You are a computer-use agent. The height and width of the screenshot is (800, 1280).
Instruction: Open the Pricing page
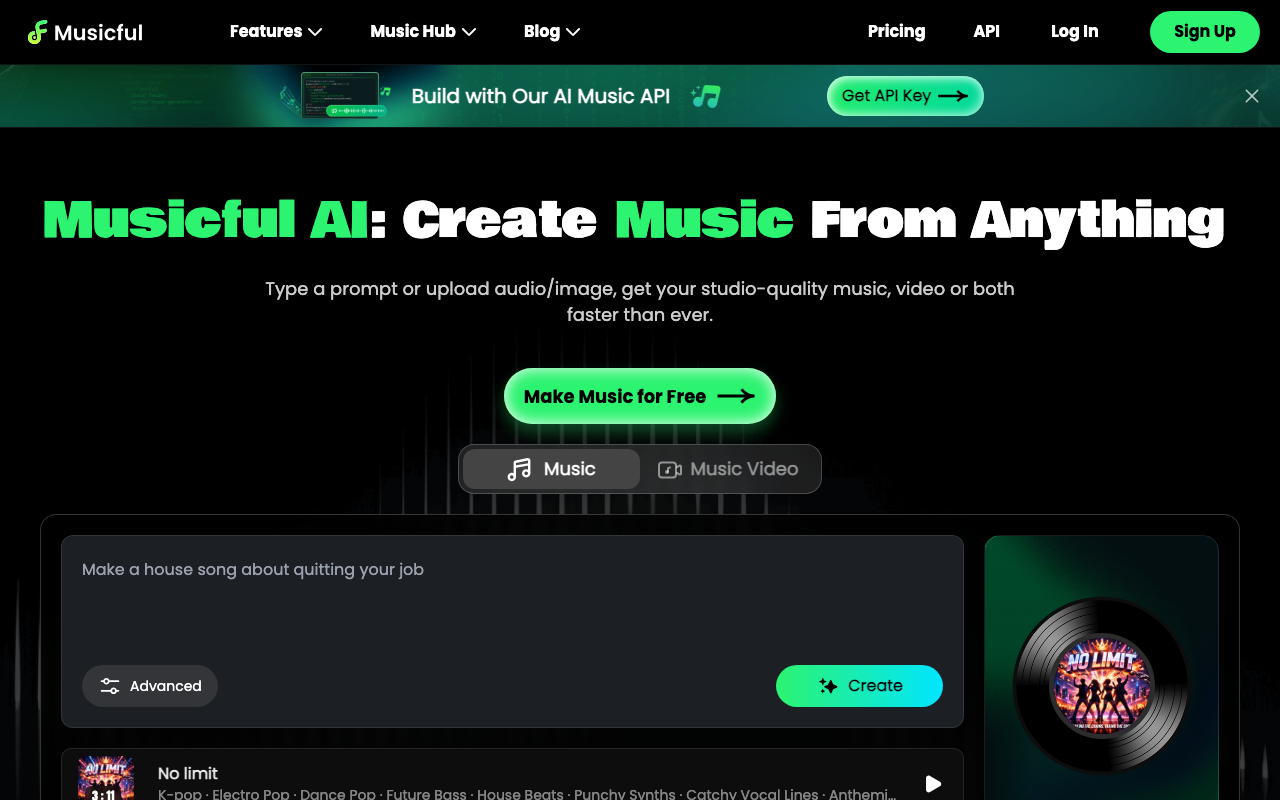896,32
